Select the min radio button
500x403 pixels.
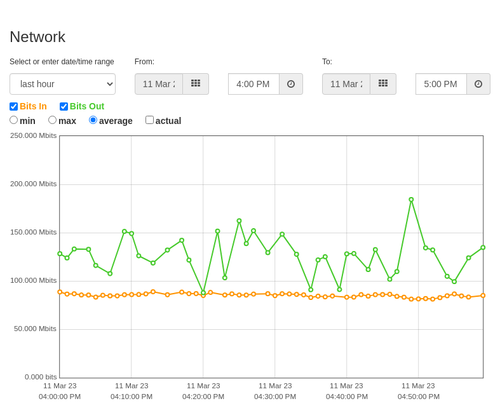click(14, 120)
